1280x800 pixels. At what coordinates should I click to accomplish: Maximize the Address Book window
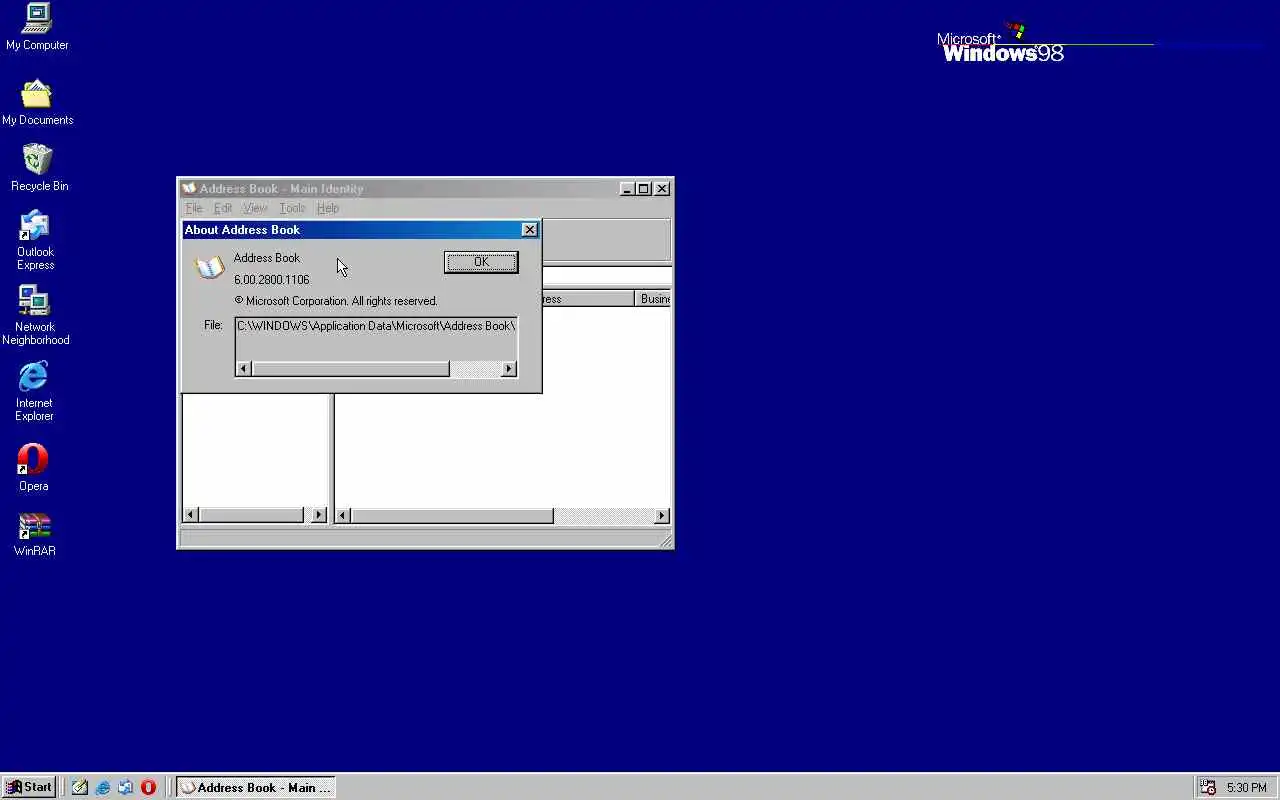tap(643, 189)
